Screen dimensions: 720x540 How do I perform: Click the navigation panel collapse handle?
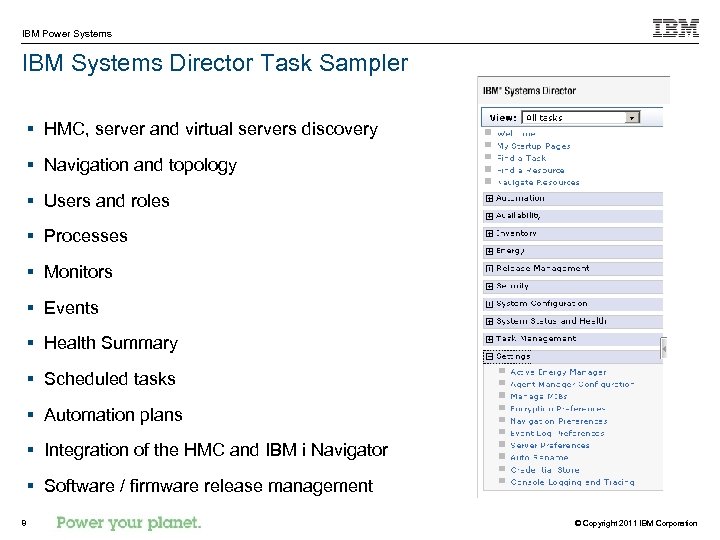point(664,349)
